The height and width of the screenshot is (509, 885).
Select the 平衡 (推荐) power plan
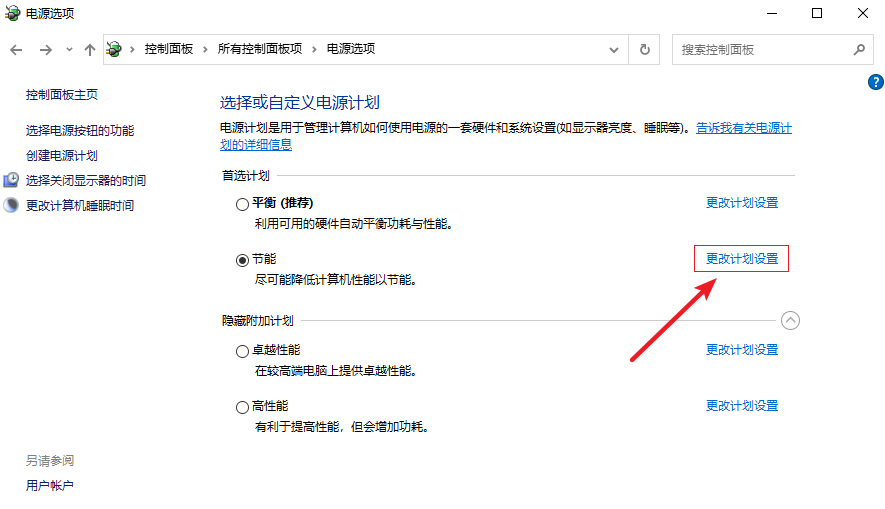(x=242, y=204)
